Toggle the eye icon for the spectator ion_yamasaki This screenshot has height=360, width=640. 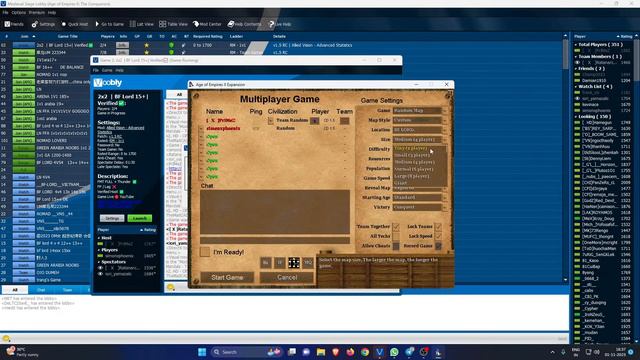[100, 274]
